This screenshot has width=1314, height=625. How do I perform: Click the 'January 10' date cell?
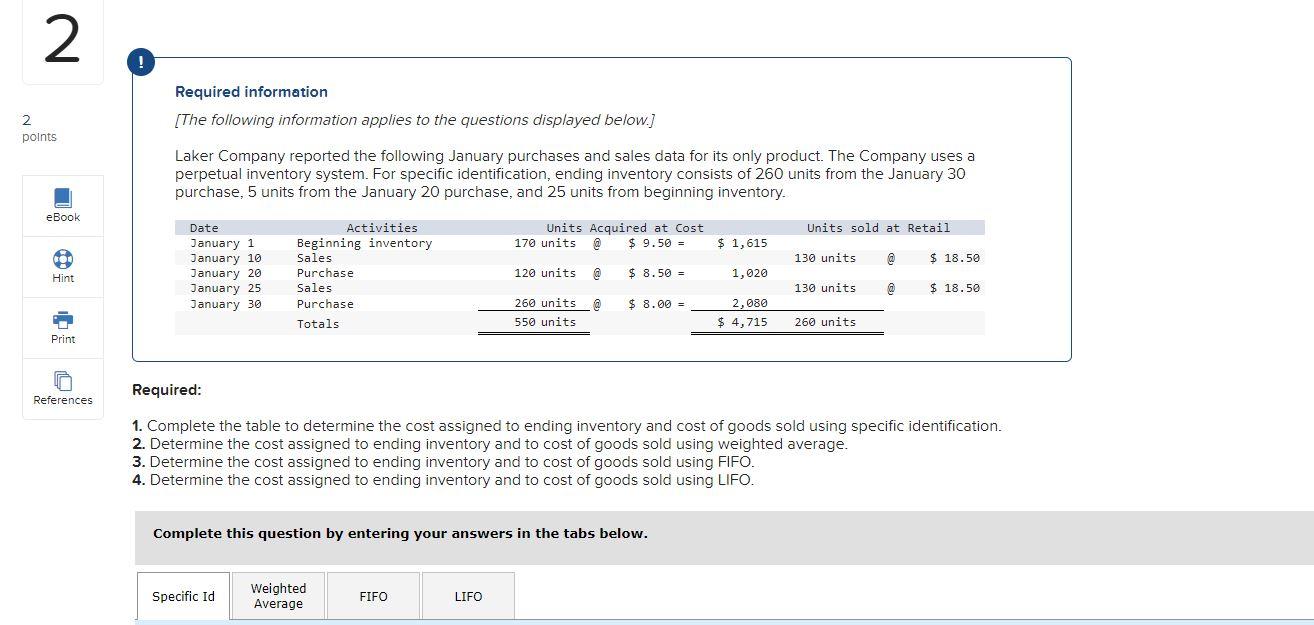225,258
